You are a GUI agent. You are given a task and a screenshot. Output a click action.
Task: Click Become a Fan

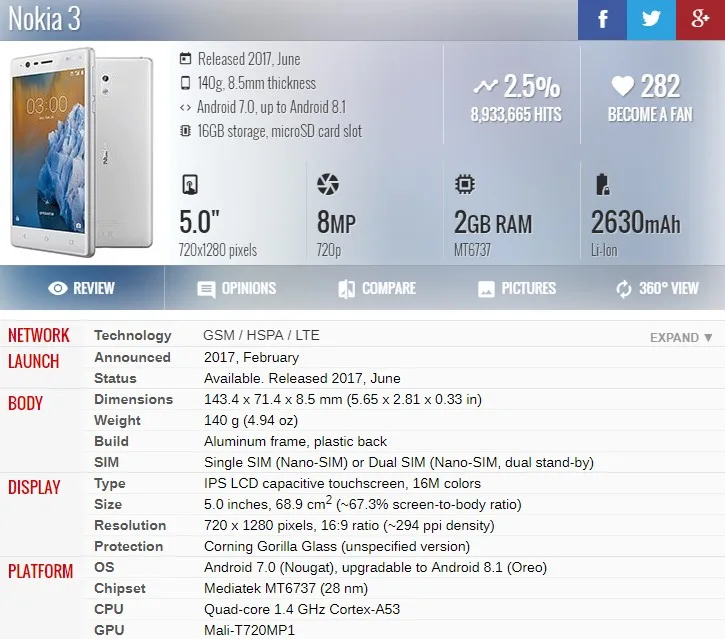[650, 114]
